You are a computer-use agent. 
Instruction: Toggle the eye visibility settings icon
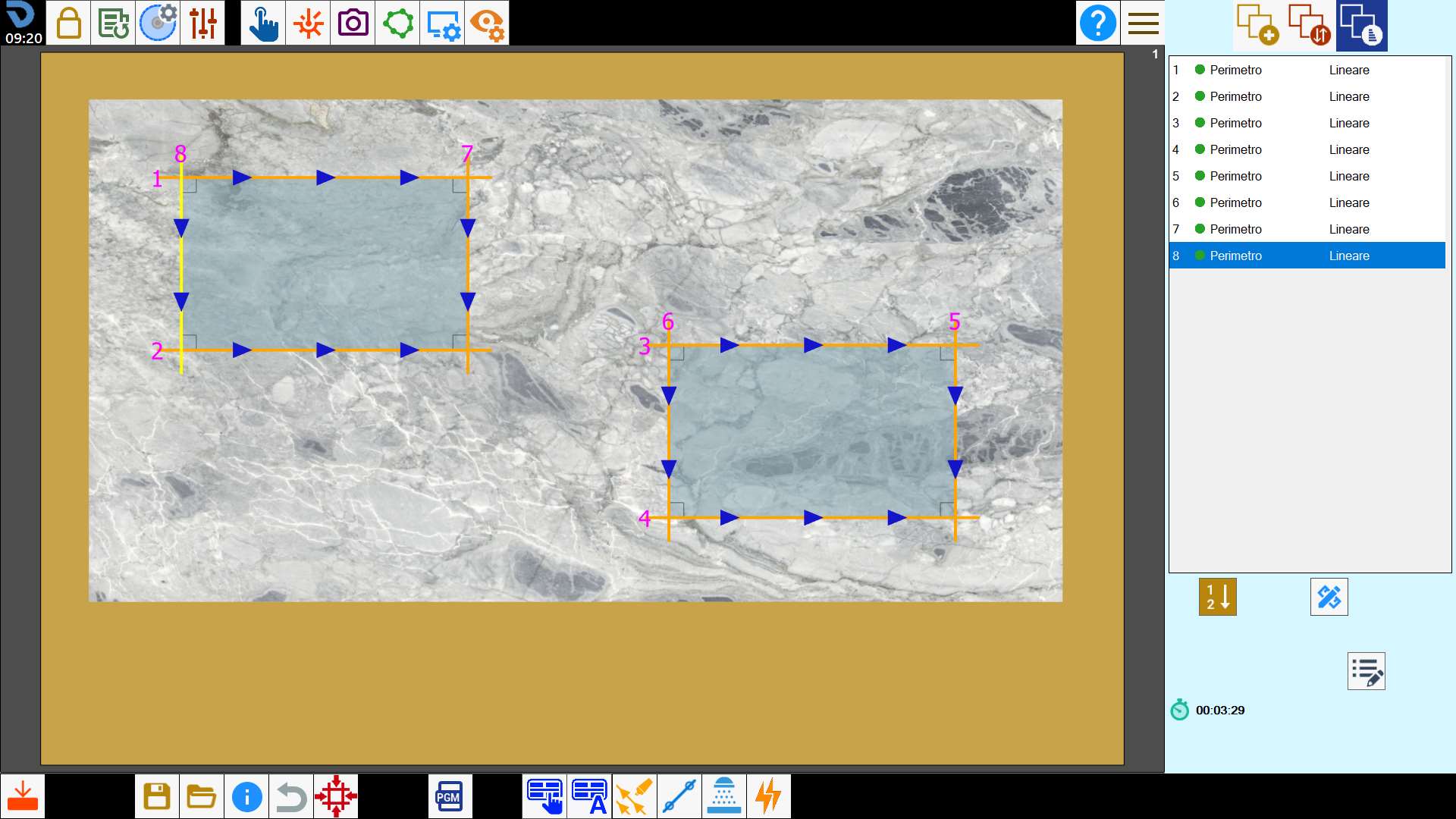tap(487, 23)
